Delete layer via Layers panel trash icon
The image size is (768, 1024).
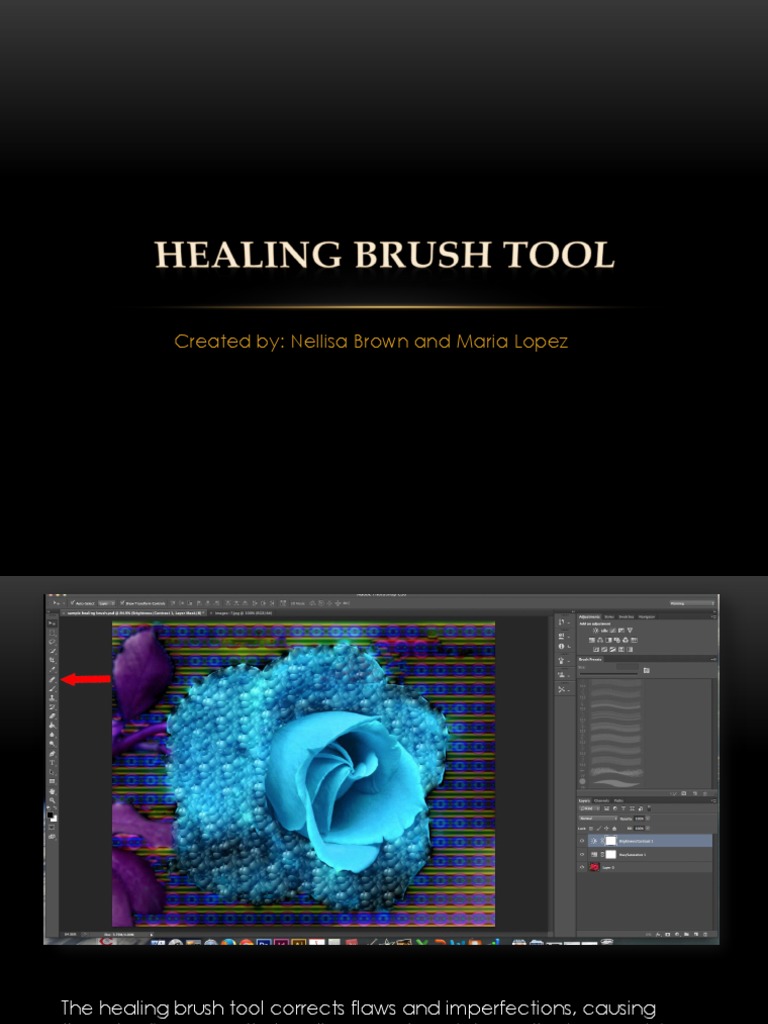coord(705,935)
